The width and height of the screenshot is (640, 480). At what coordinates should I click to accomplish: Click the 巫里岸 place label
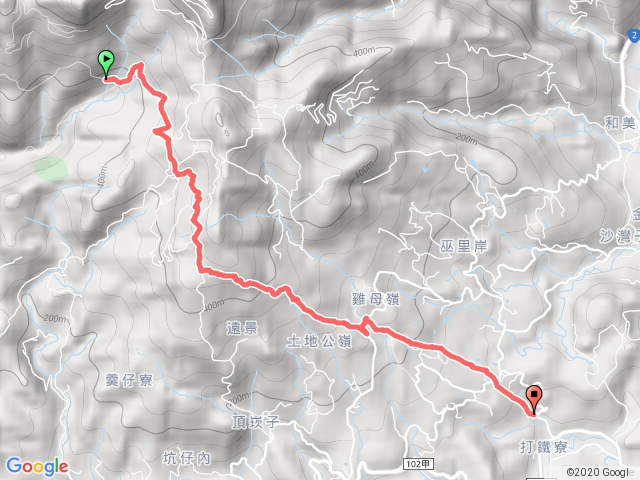pos(464,246)
